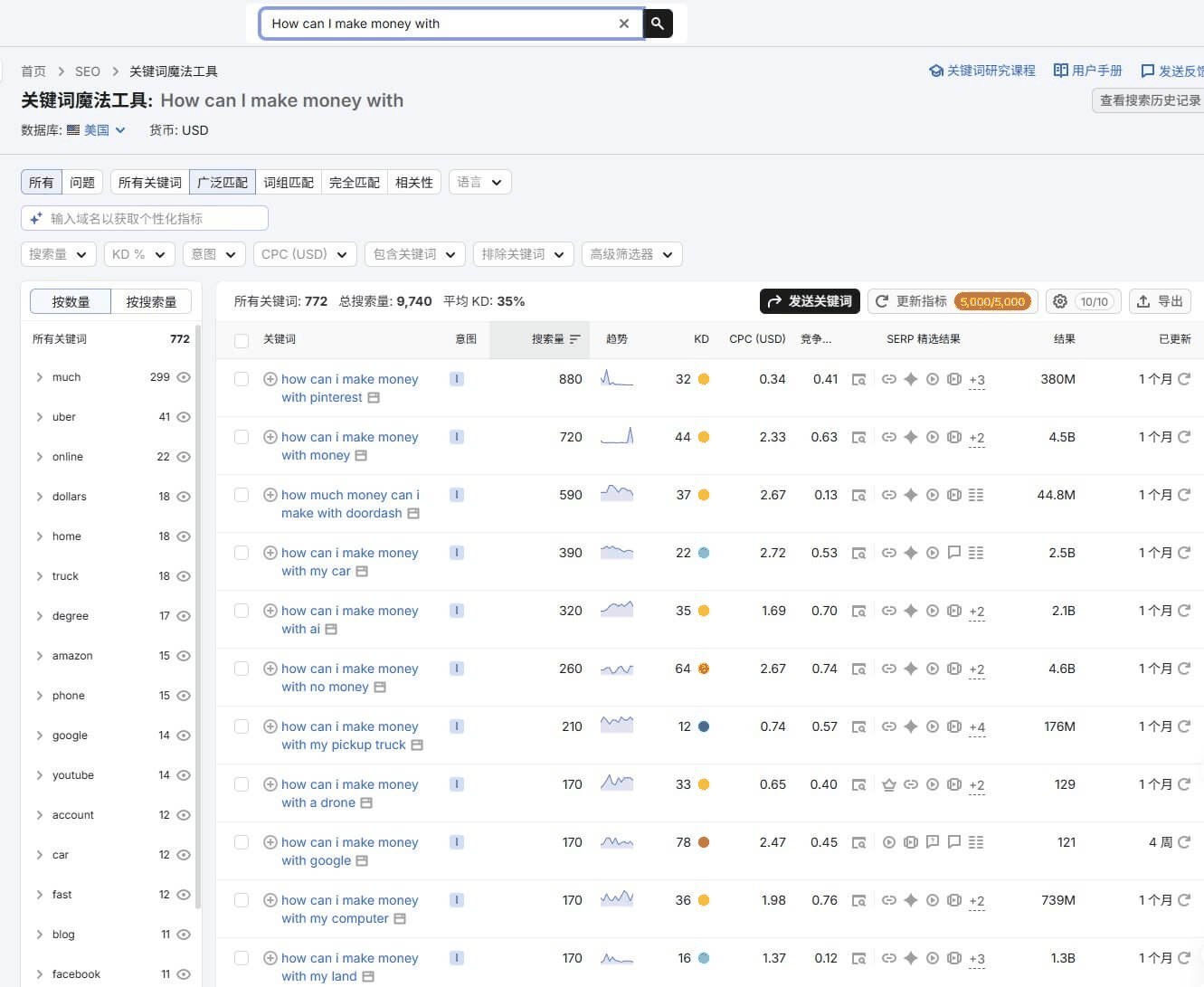Toggle the select-all keywords checkbox
This screenshot has width=1204, height=987.
242,340
